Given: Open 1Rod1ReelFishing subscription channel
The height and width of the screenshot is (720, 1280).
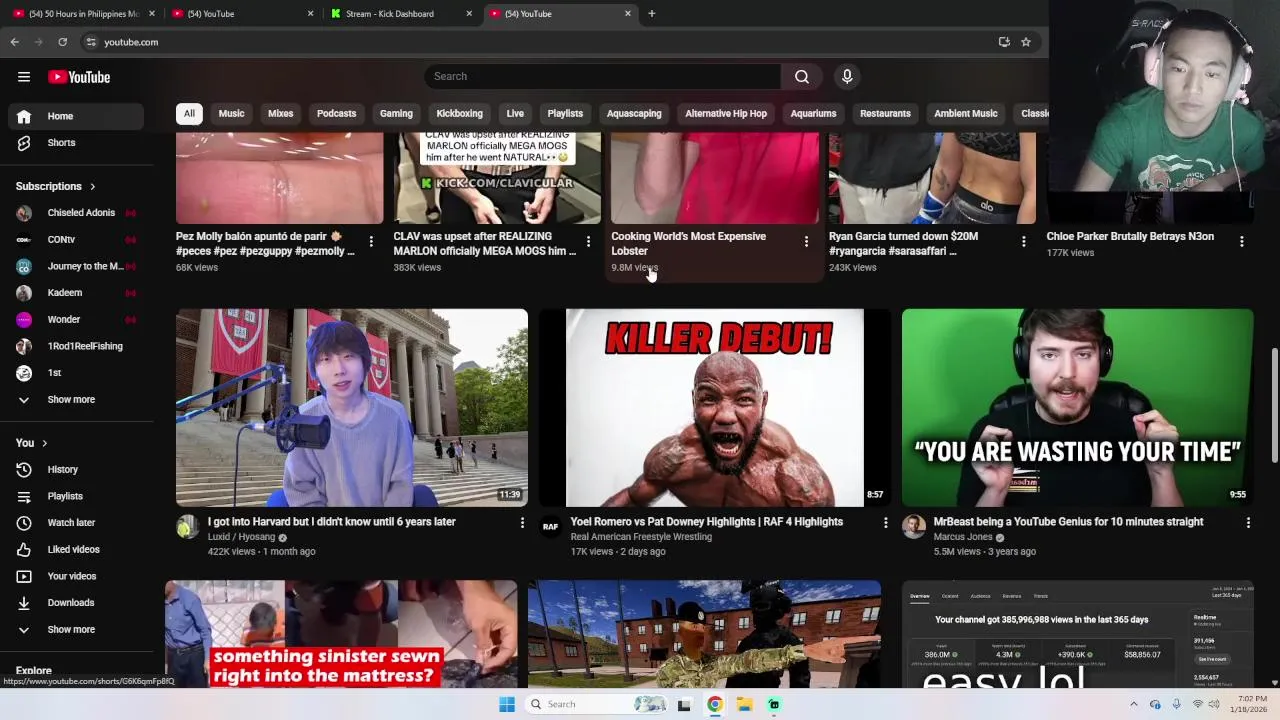Looking at the screenshot, I should 76,346.
